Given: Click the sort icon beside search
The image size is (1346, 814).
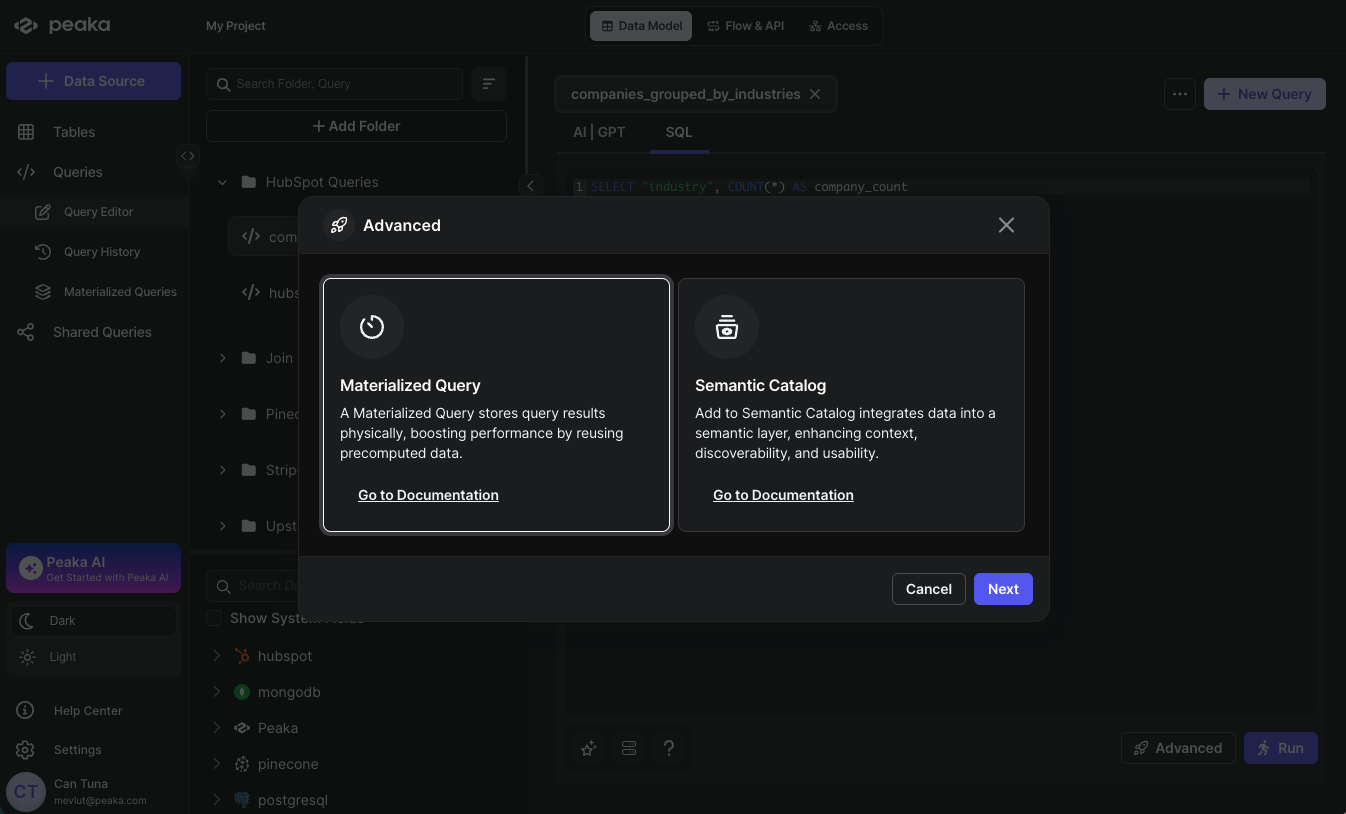Looking at the screenshot, I should tap(488, 84).
